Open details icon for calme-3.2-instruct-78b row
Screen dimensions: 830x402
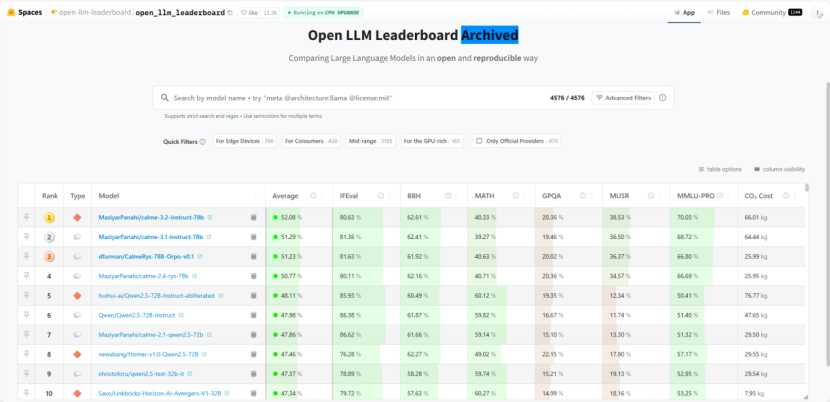(254, 217)
